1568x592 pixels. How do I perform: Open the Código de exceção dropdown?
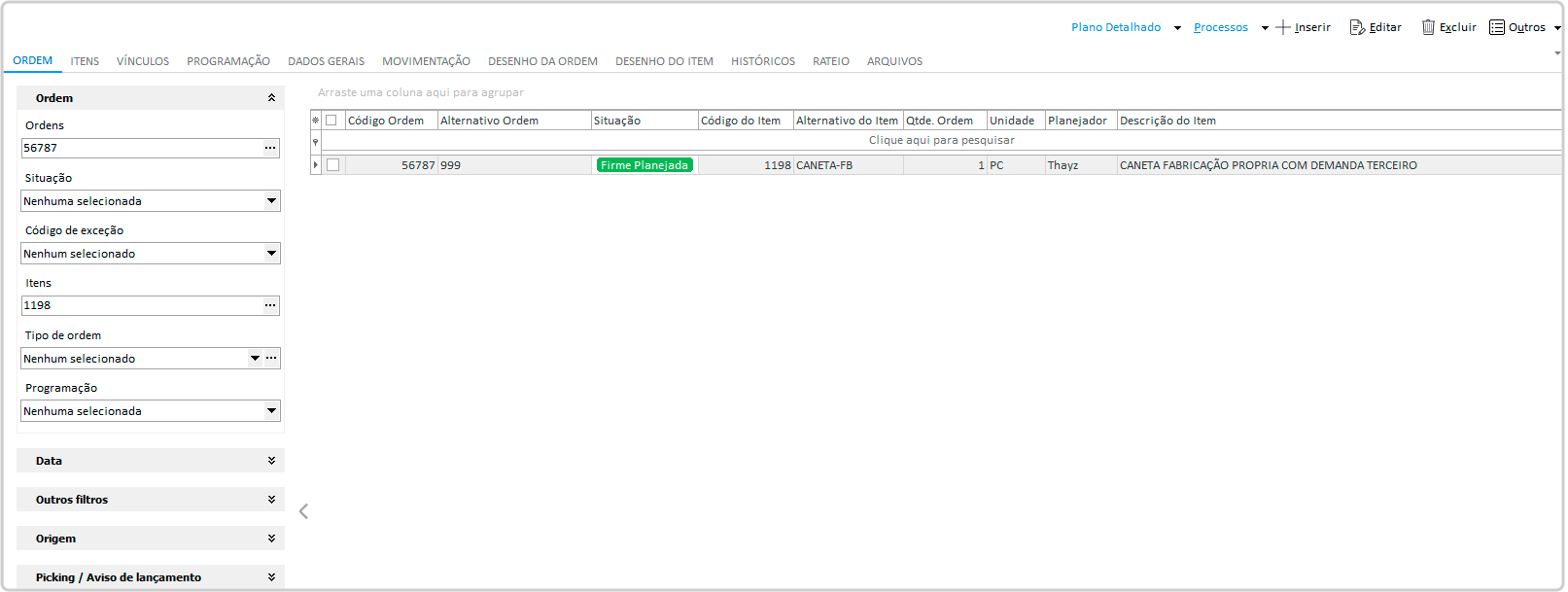click(271, 254)
